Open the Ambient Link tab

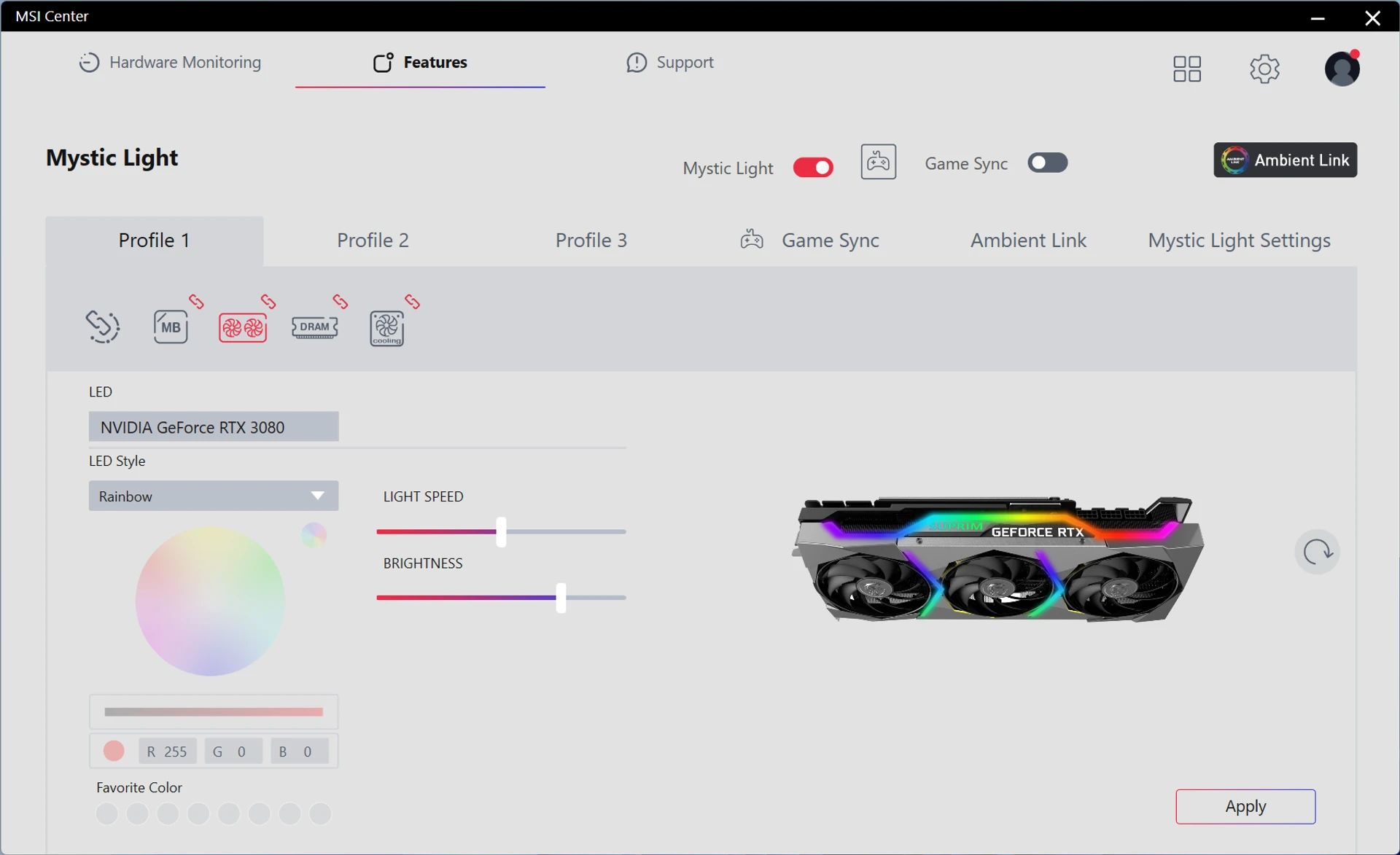[1028, 241]
